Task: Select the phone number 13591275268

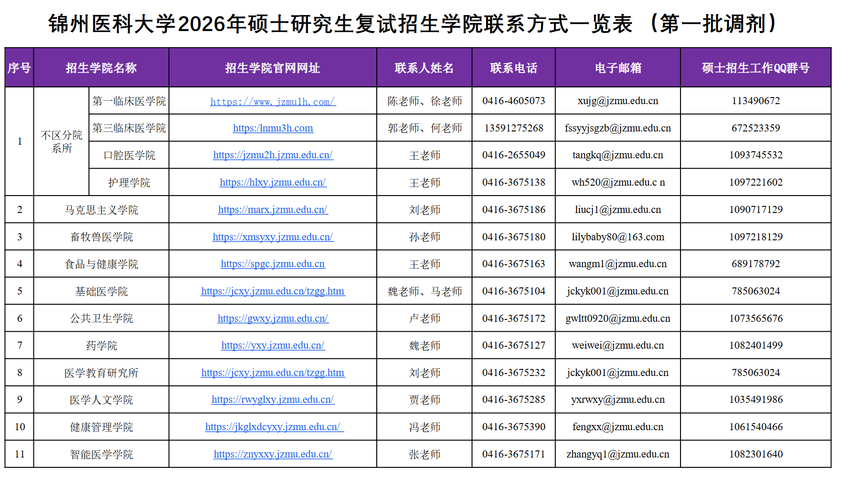Action: [513, 128]
